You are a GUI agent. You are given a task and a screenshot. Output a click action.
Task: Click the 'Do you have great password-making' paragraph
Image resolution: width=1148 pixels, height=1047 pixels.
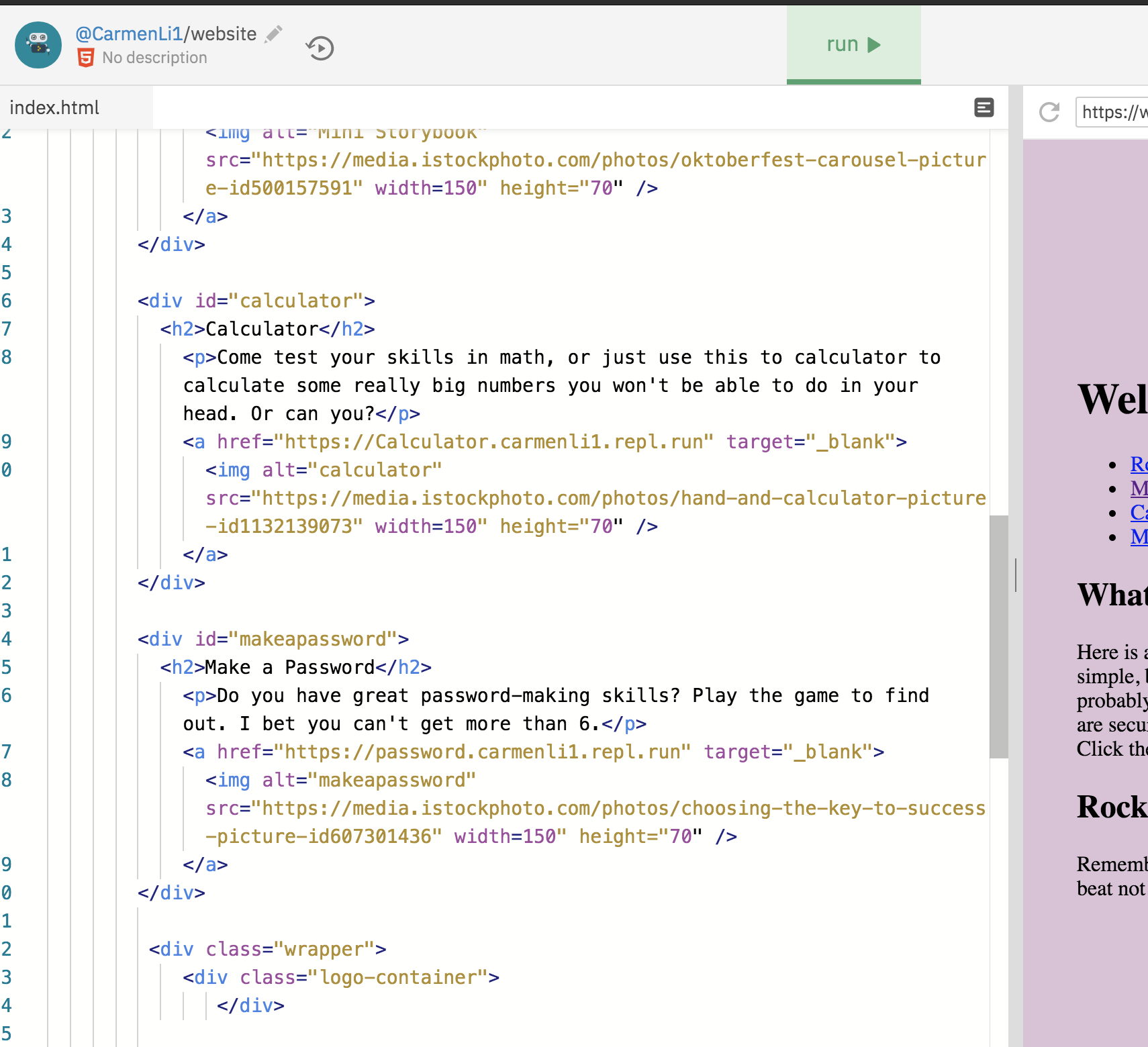coord(556,709)
